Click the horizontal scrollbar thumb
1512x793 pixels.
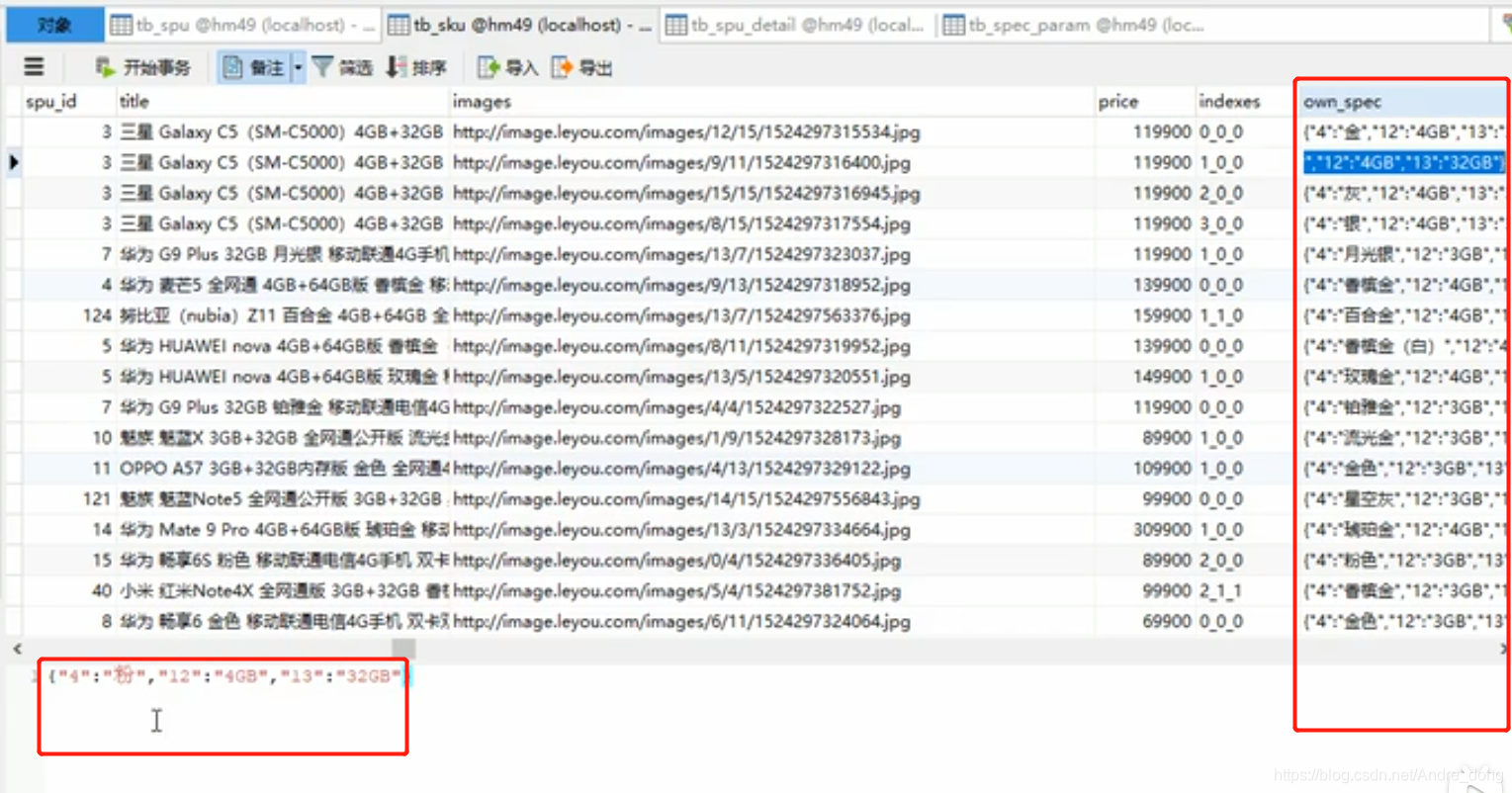click(403, 649)
